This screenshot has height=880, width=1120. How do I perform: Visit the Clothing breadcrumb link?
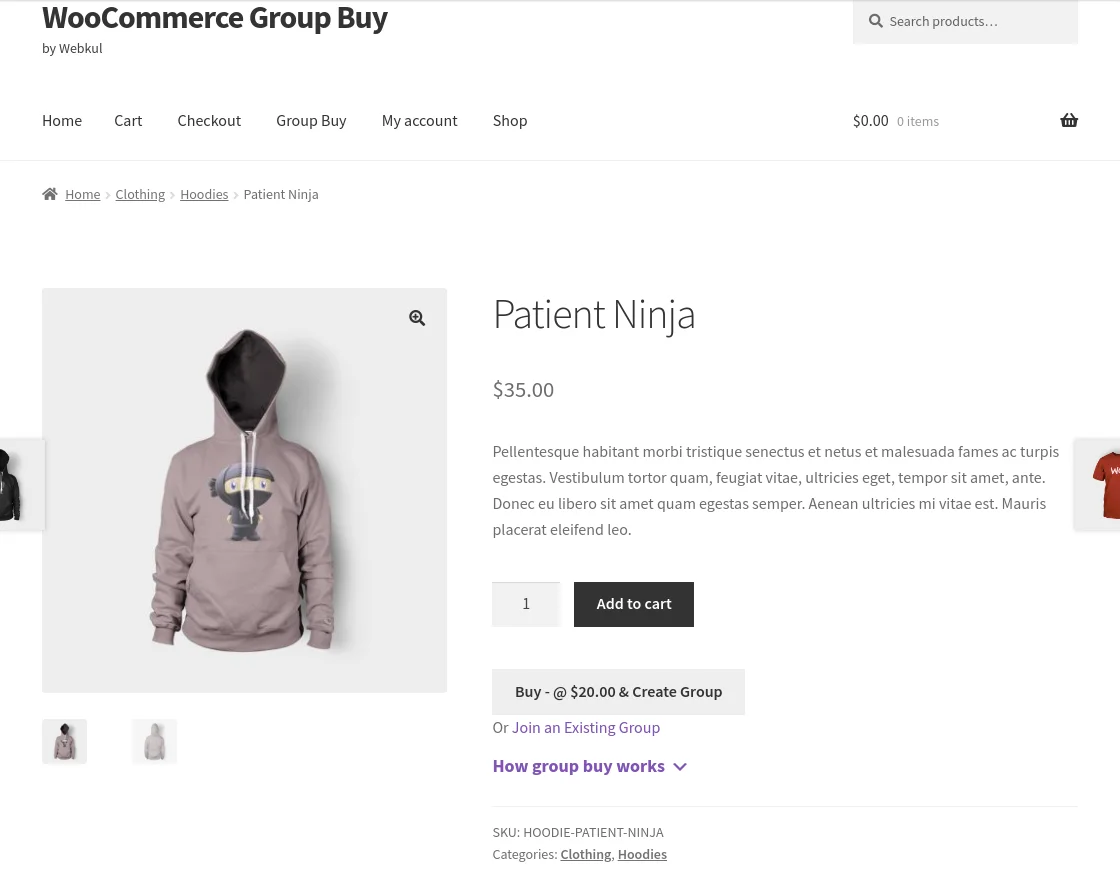(140, 194)
